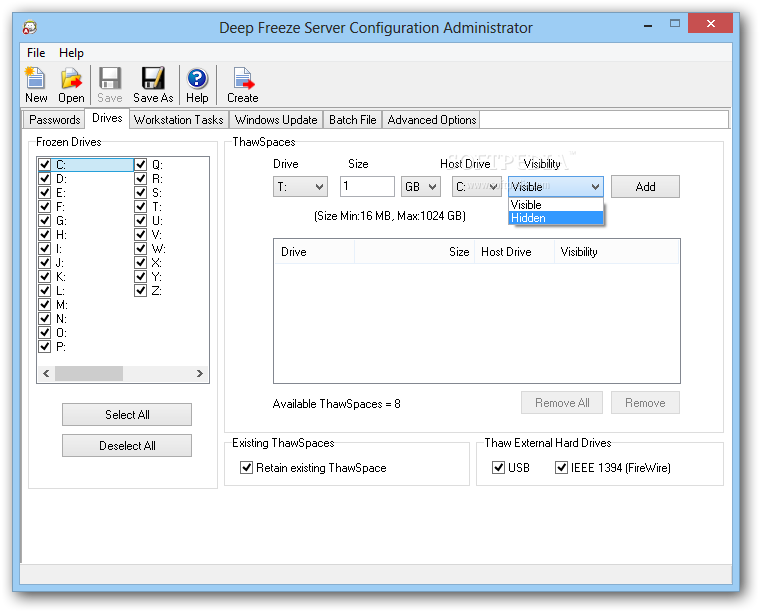Screen dimensions: 760x612
Task: Click the ThawSpace Size input field
Action: pos(367,187)
